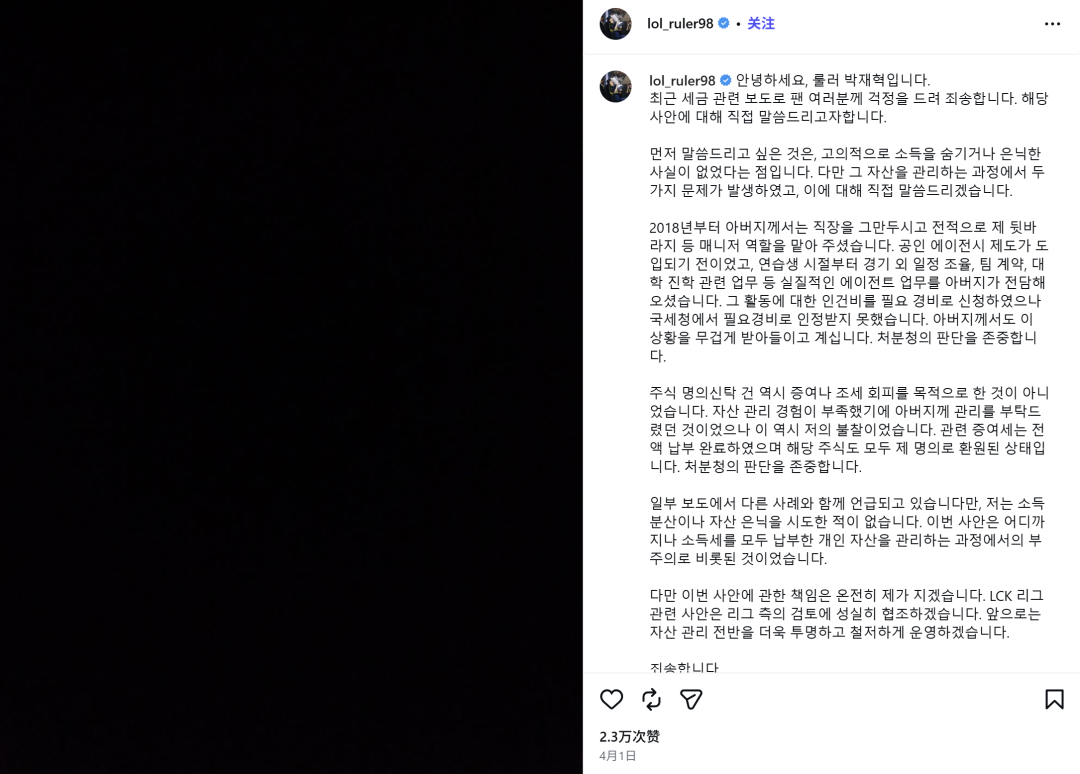The height and width of the screenshot is (774, 1080).
Task: Follow the account via 关注 button
Action: tap(761, 23)
